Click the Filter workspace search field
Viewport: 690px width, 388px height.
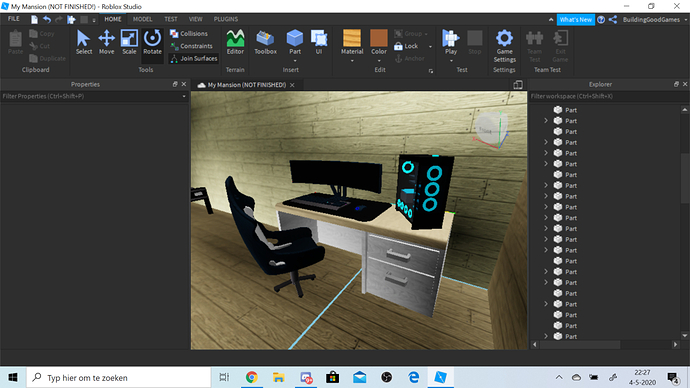[605, 96]
